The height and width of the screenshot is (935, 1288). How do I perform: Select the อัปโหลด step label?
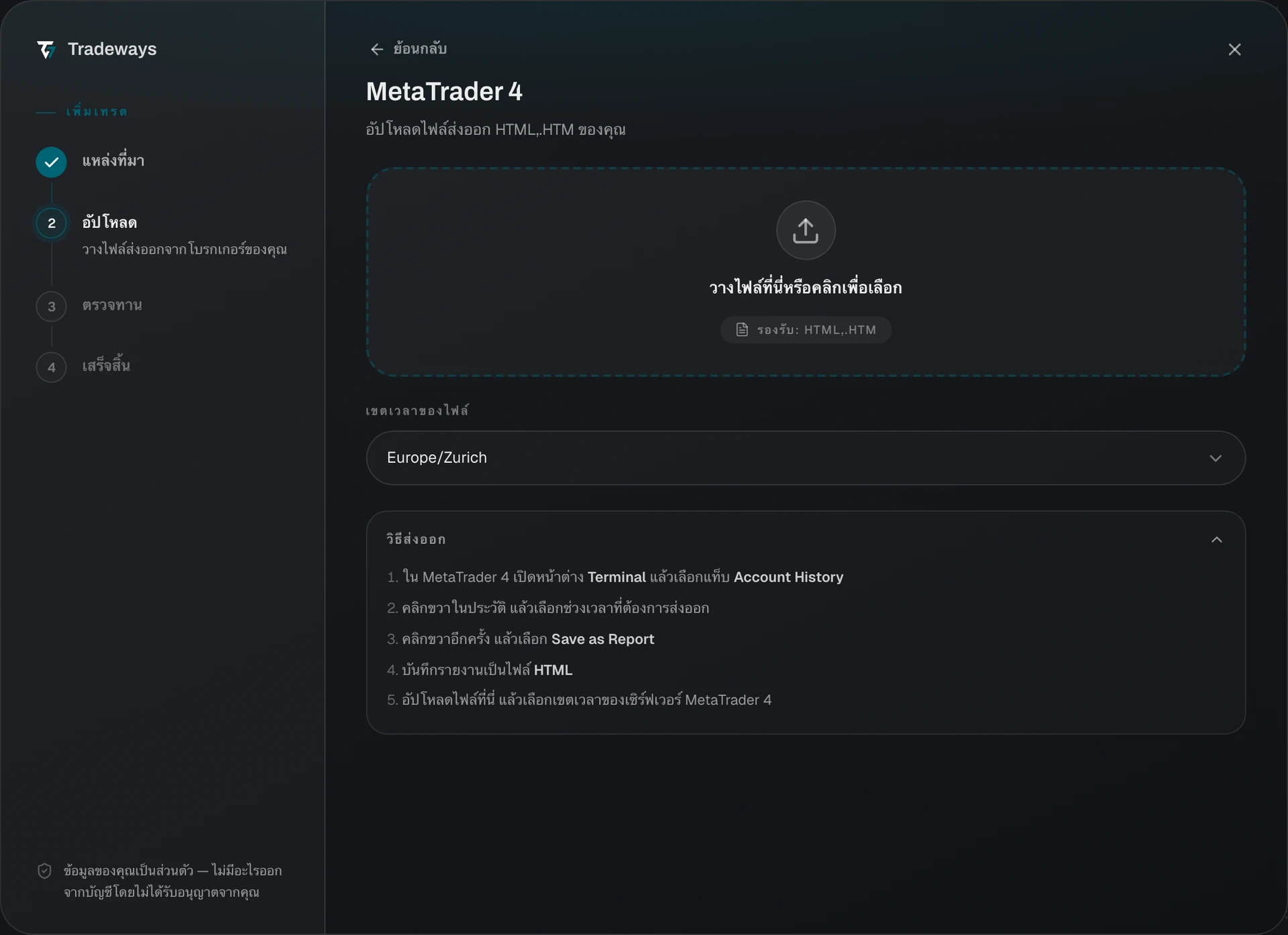(x=109, y=222)
